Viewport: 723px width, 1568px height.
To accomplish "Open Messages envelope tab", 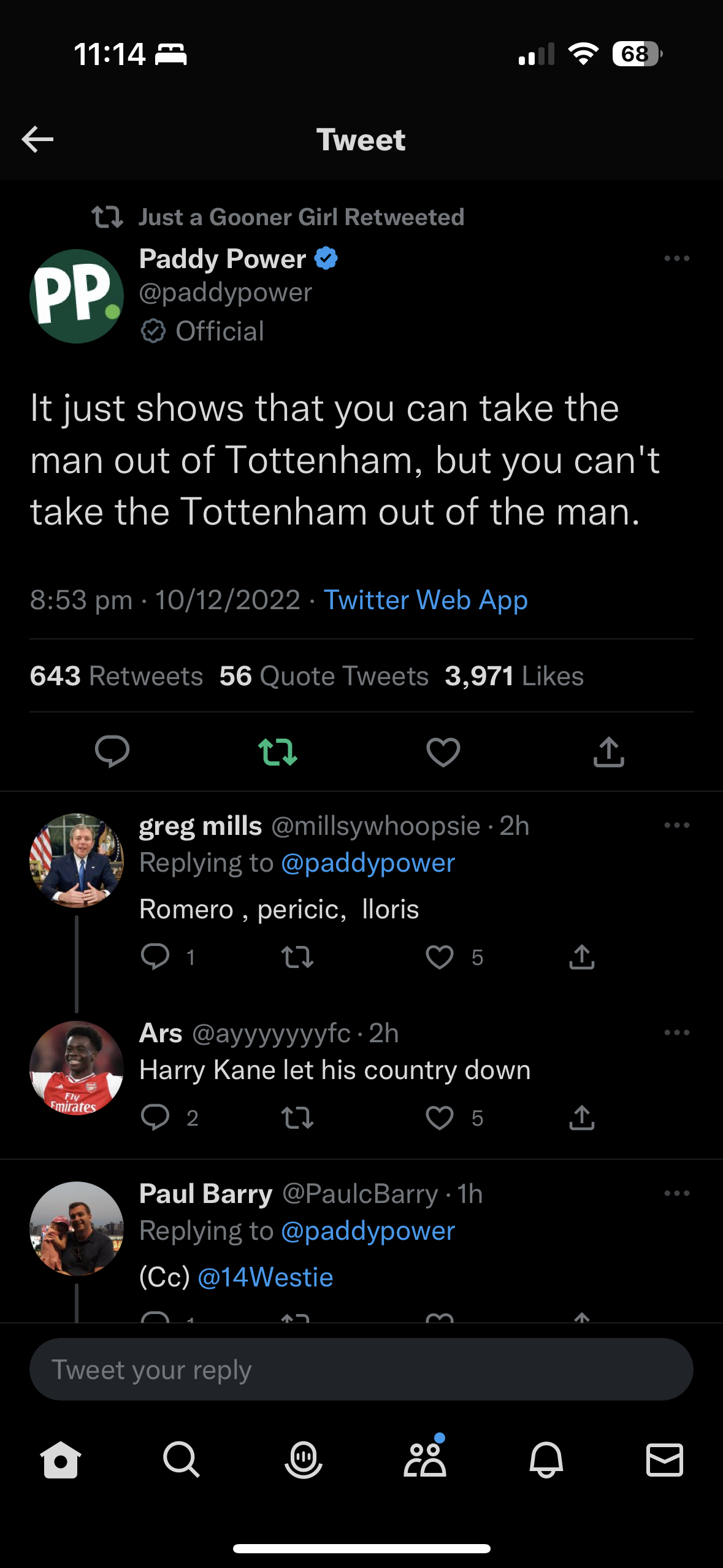I will (665, 1459).
